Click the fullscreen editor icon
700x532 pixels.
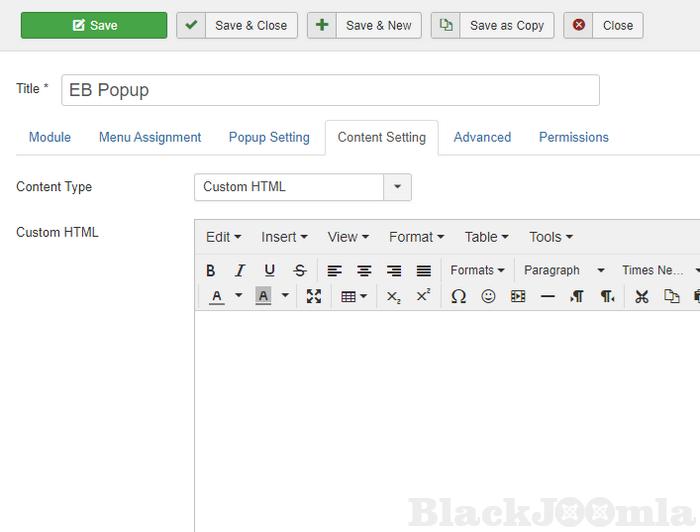314,296
